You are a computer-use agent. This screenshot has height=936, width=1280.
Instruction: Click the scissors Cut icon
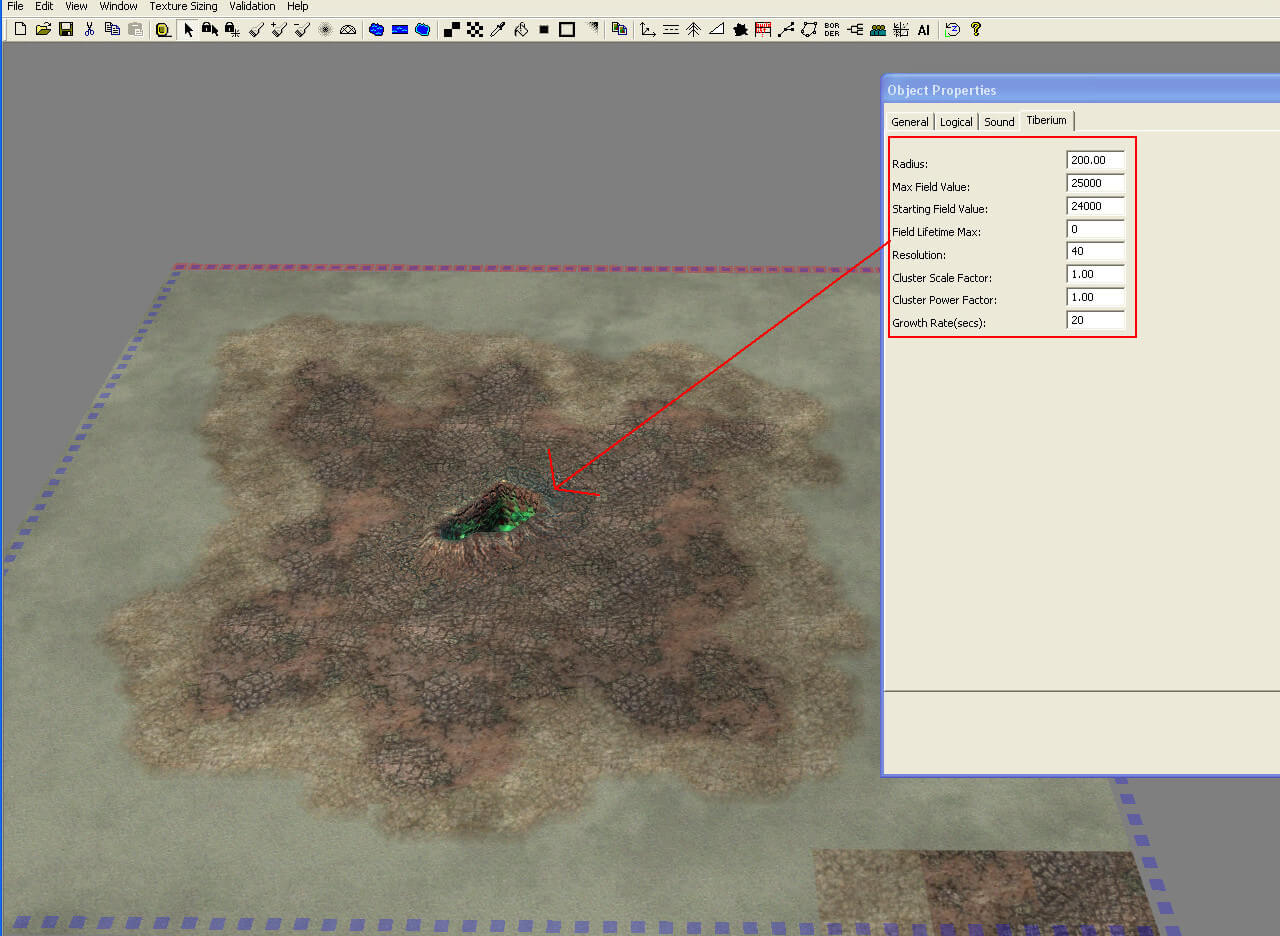click(x=89, y=30)
